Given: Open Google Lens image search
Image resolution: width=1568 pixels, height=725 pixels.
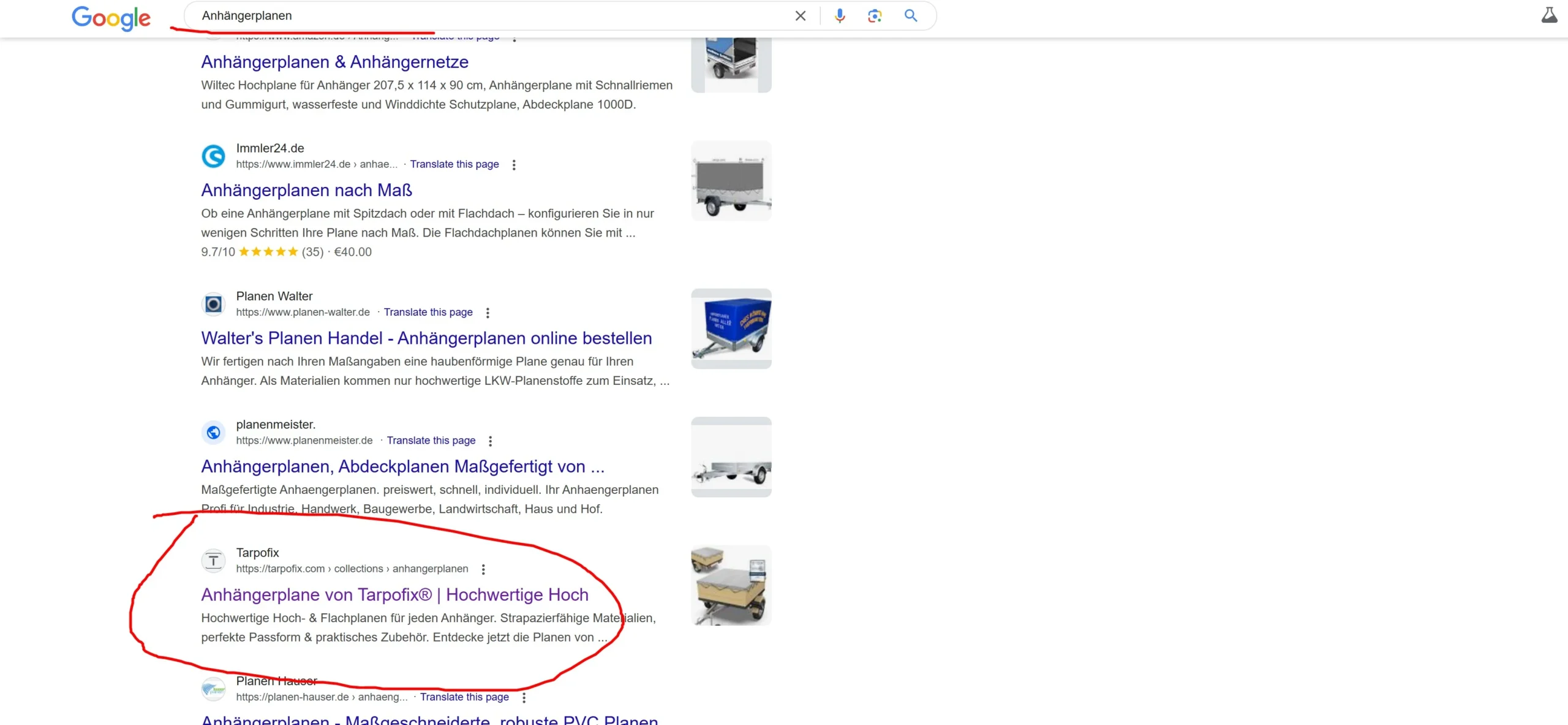Looking at the screenshot, I should pos(875,16).
